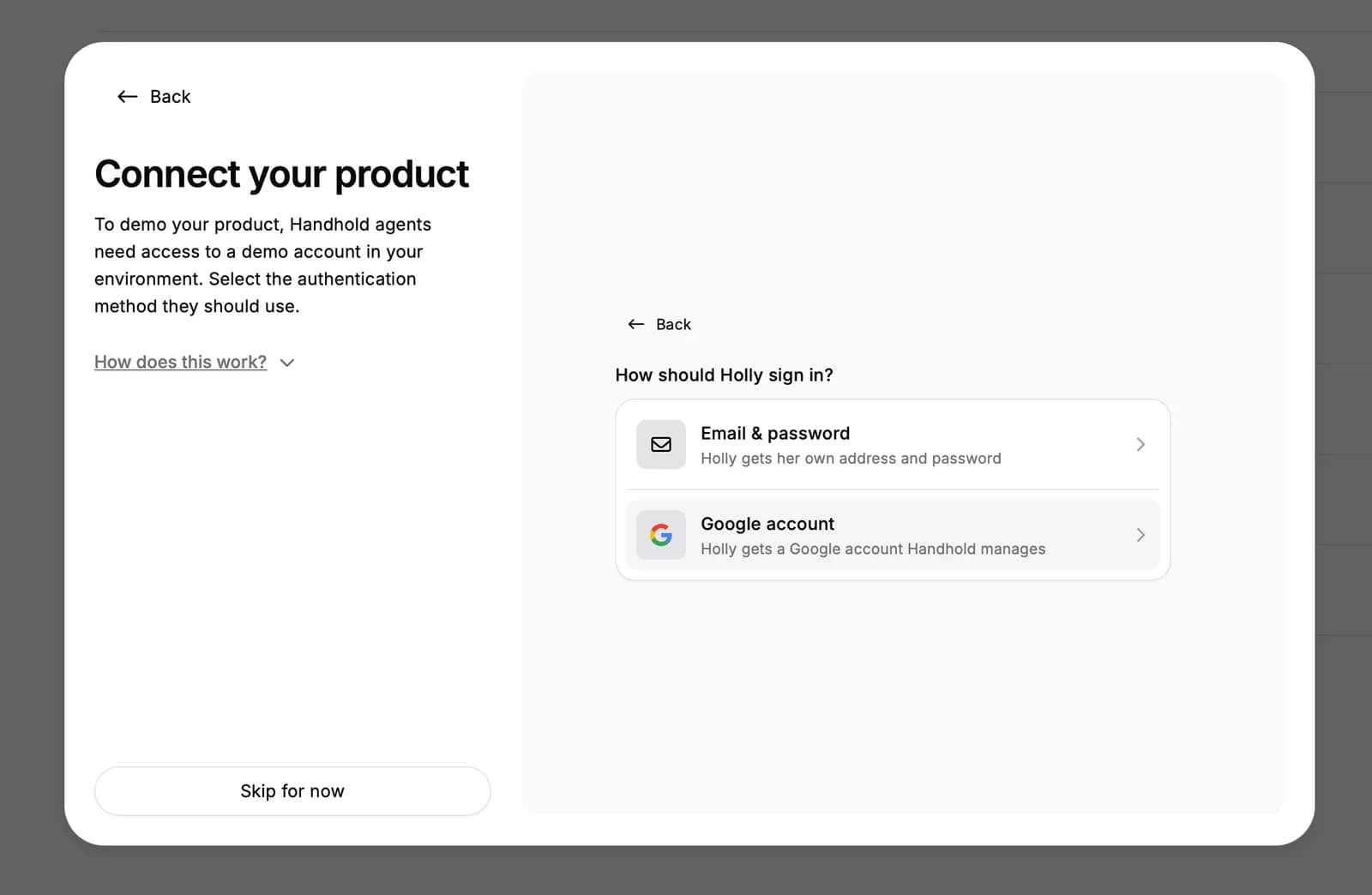This screenshot has width=1372, height=895.
Task: Open Google account via its right chevron
Action: 1140,535
